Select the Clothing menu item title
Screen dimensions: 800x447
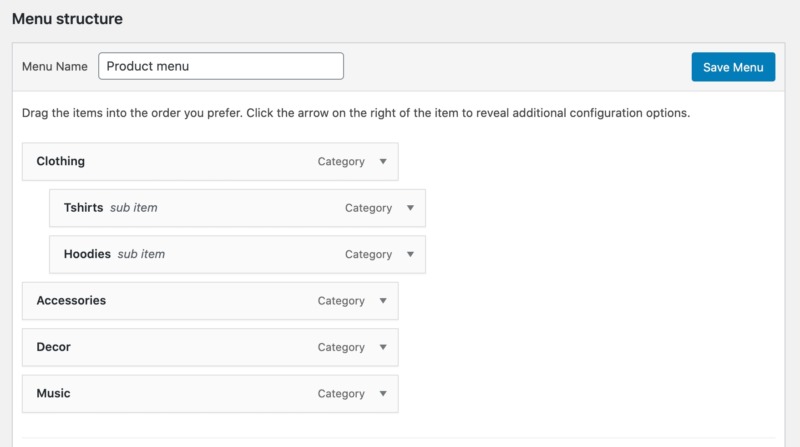coord(60,162)
